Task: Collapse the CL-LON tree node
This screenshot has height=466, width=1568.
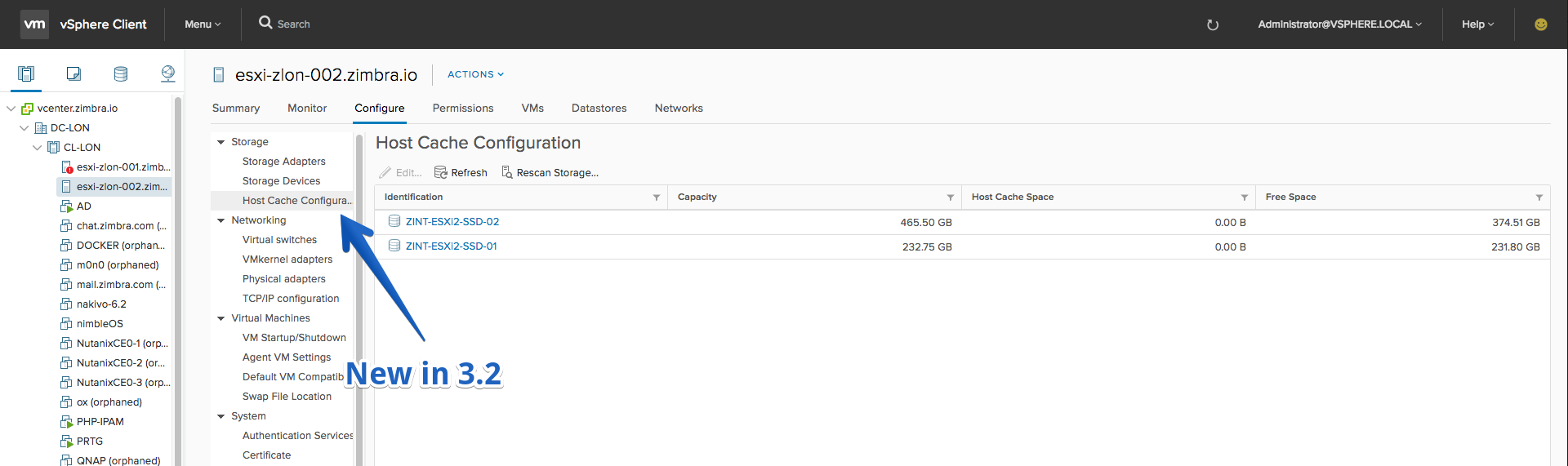Action: pos(37,148)
